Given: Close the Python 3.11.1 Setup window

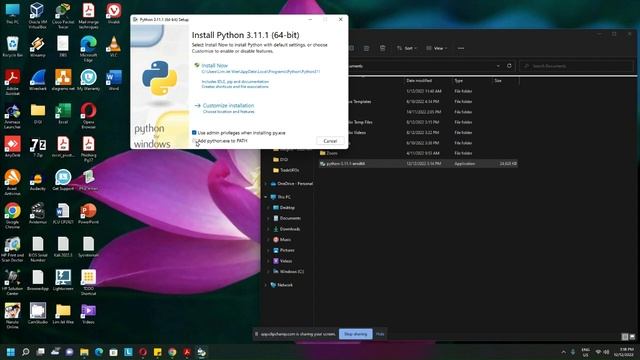Looking at the screenshot, I should pyautogui.click(x=340, y=19).
